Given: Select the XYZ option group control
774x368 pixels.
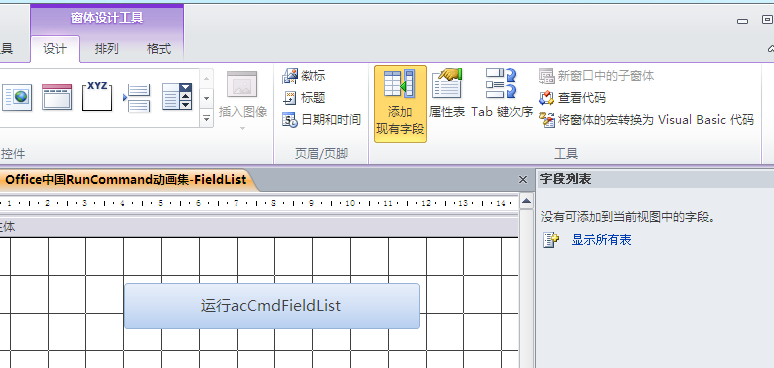Looking at the screenshot, I should tap(97, 97).
